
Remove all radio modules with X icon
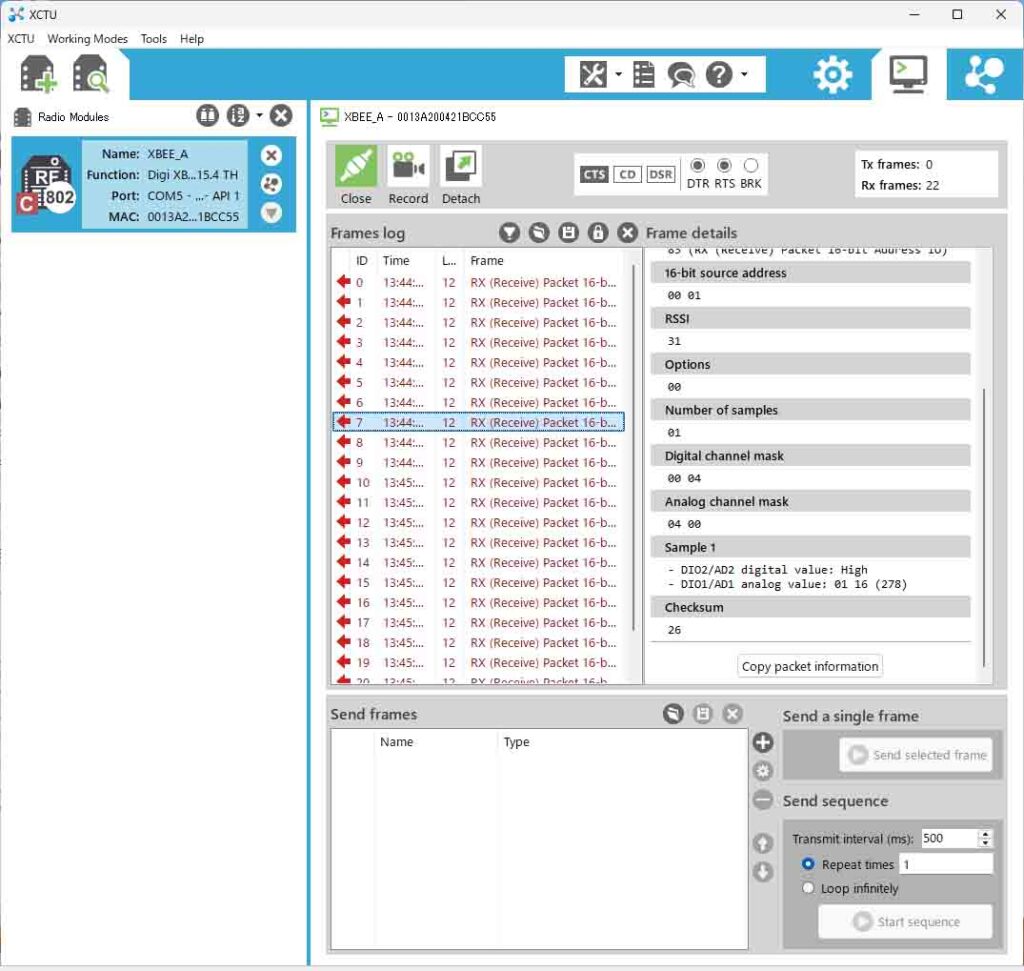coord(281,116)
